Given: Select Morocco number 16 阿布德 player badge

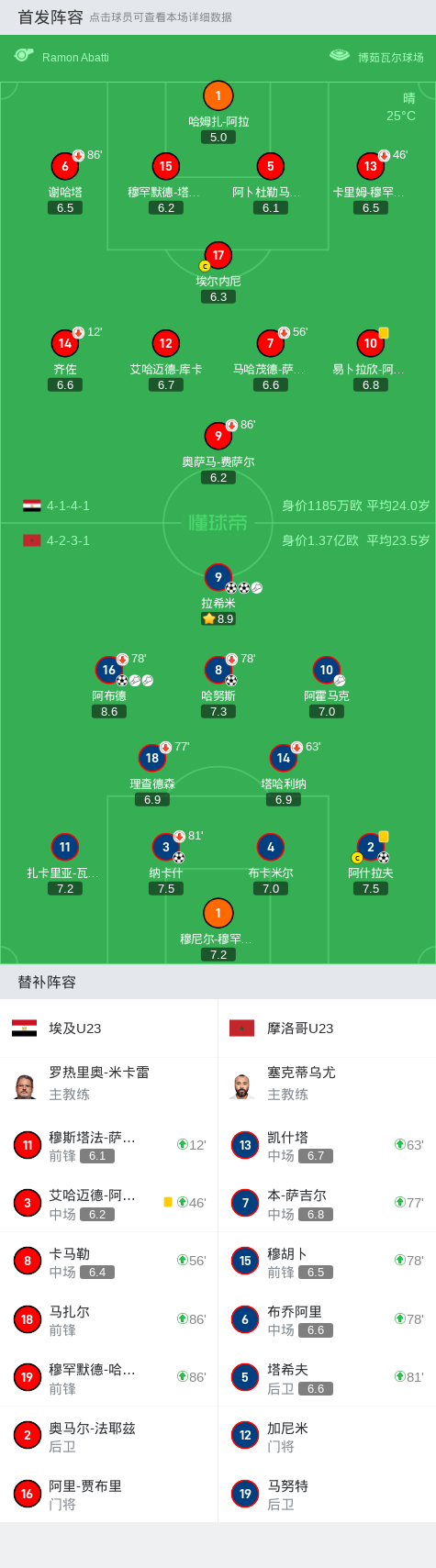Looking at the screenshot, I should 109,670.
